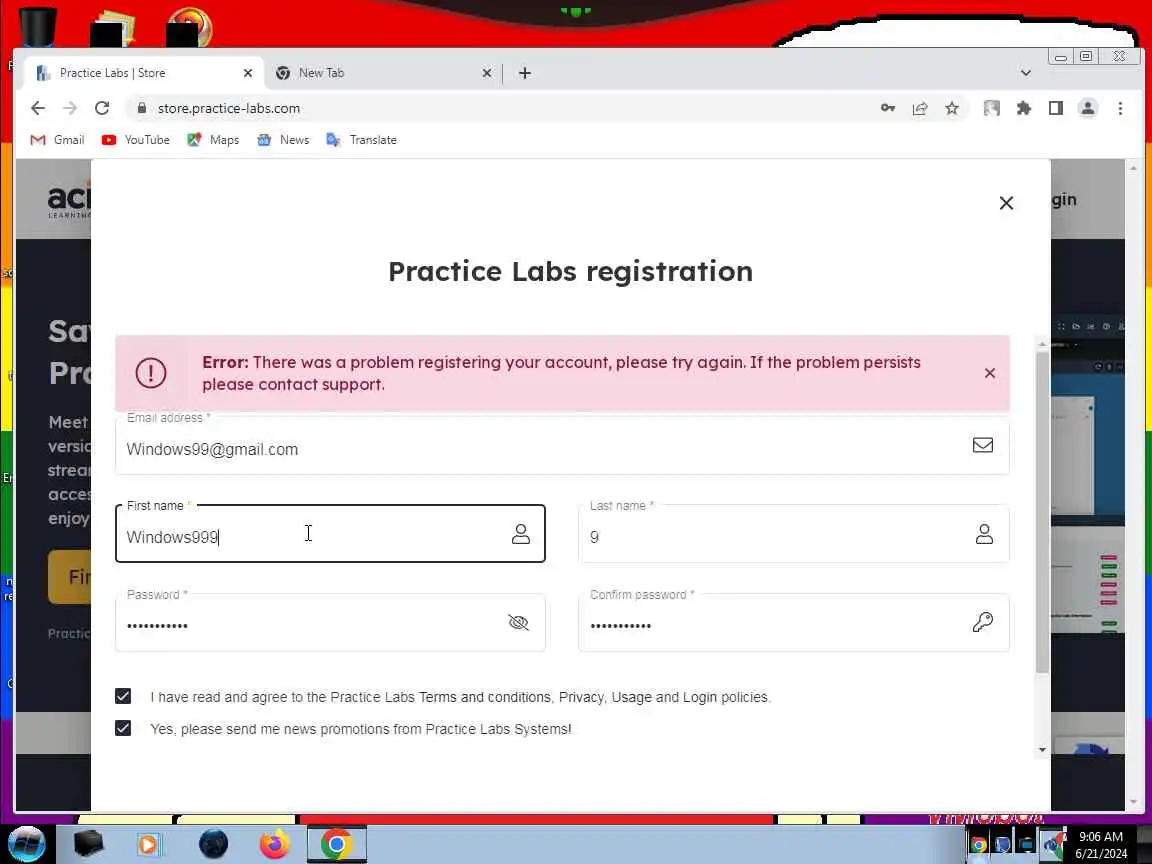This screenshot has width=1152, height=864.
Task: Go back to the previous page
Action: pyautogui.click(x=38, y=108)
